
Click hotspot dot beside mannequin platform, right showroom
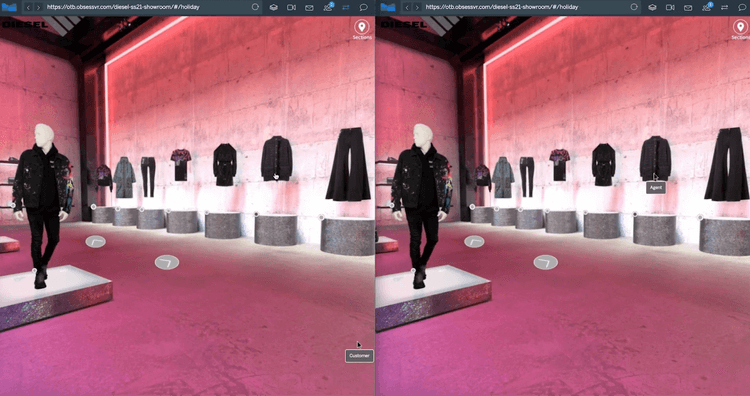pos(413,271)
